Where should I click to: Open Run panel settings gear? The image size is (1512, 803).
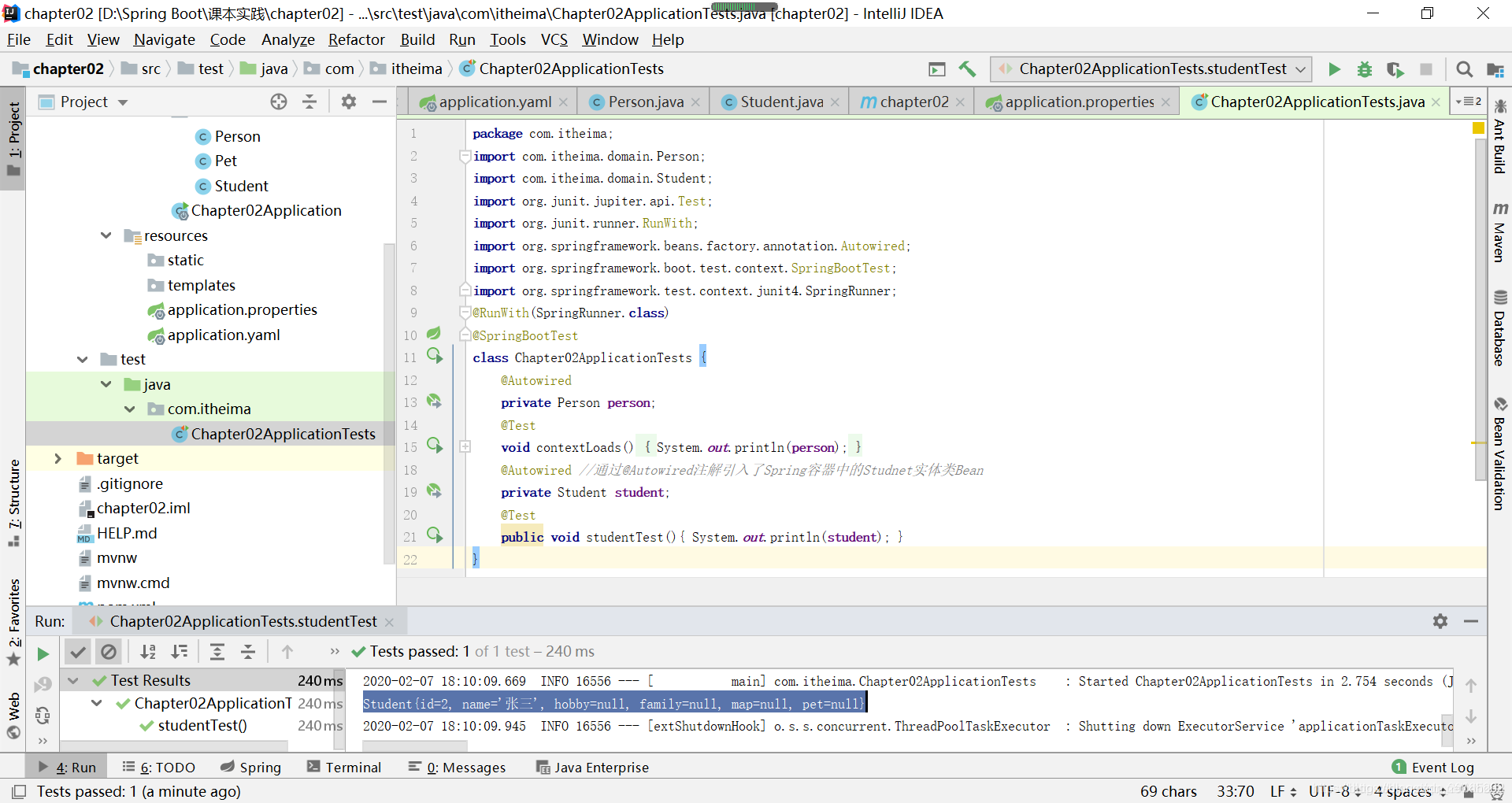click(1440, 621)
